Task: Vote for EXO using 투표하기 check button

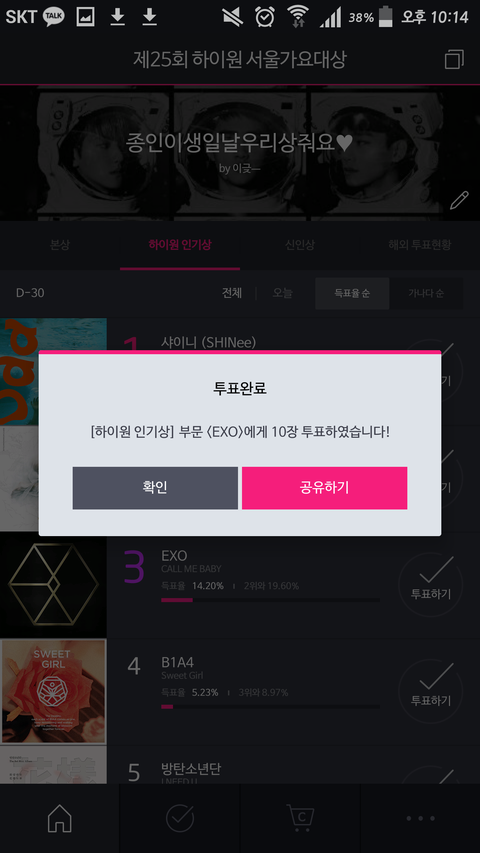Action: click(x=430, y=584)
